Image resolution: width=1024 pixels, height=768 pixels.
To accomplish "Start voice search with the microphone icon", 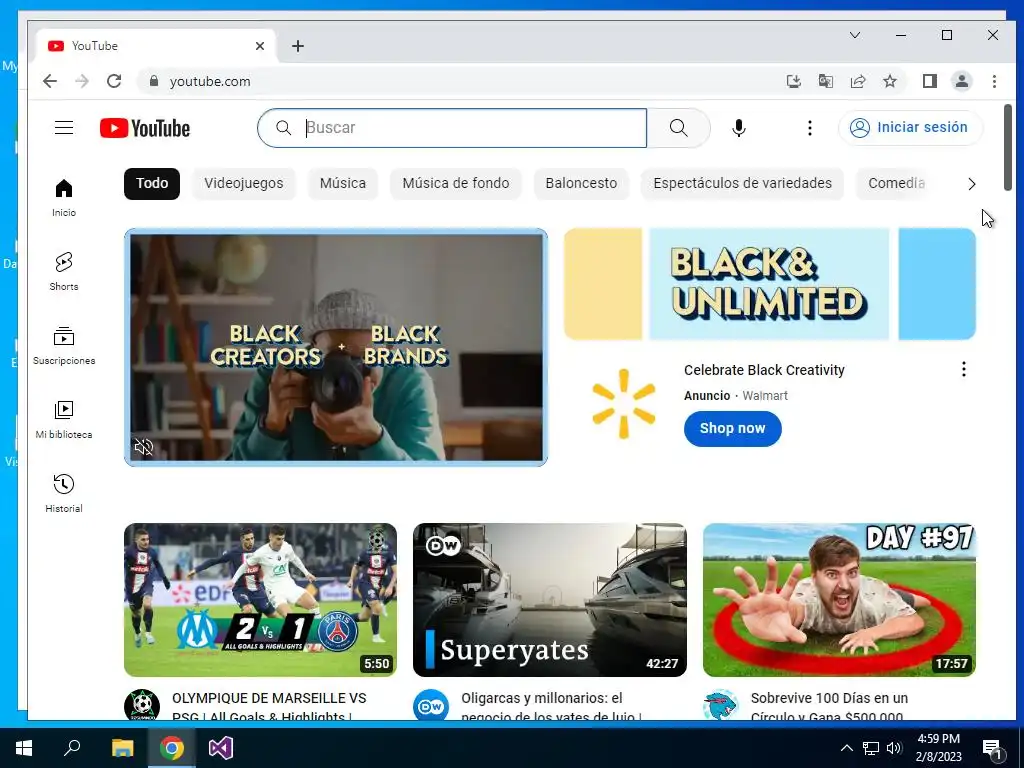I will [x=739, y=128].
